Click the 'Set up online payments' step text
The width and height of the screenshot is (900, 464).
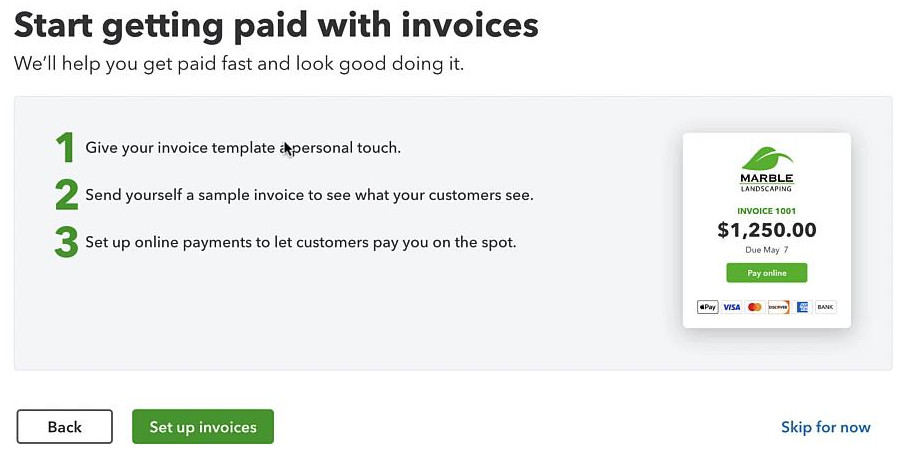(301, 242)
